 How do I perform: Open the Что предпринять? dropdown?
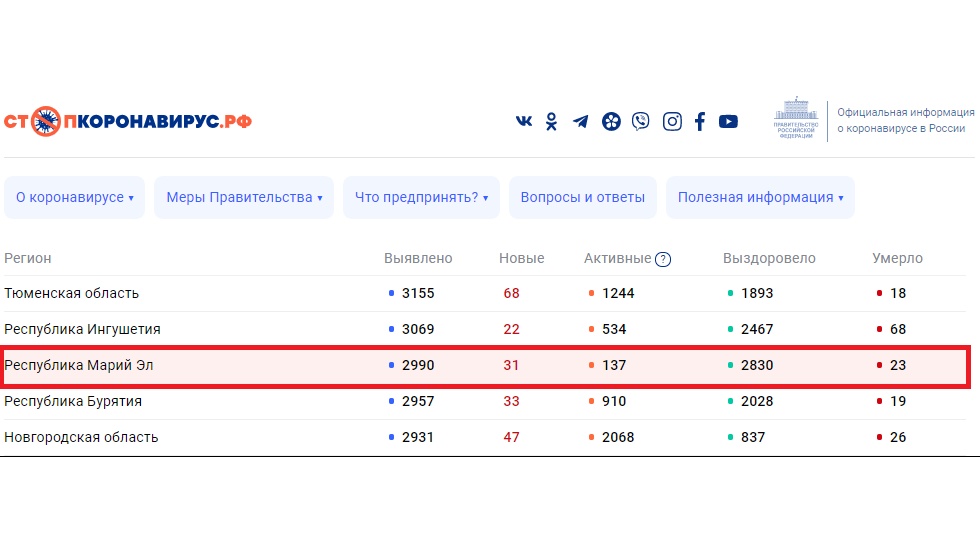[421, 198]
